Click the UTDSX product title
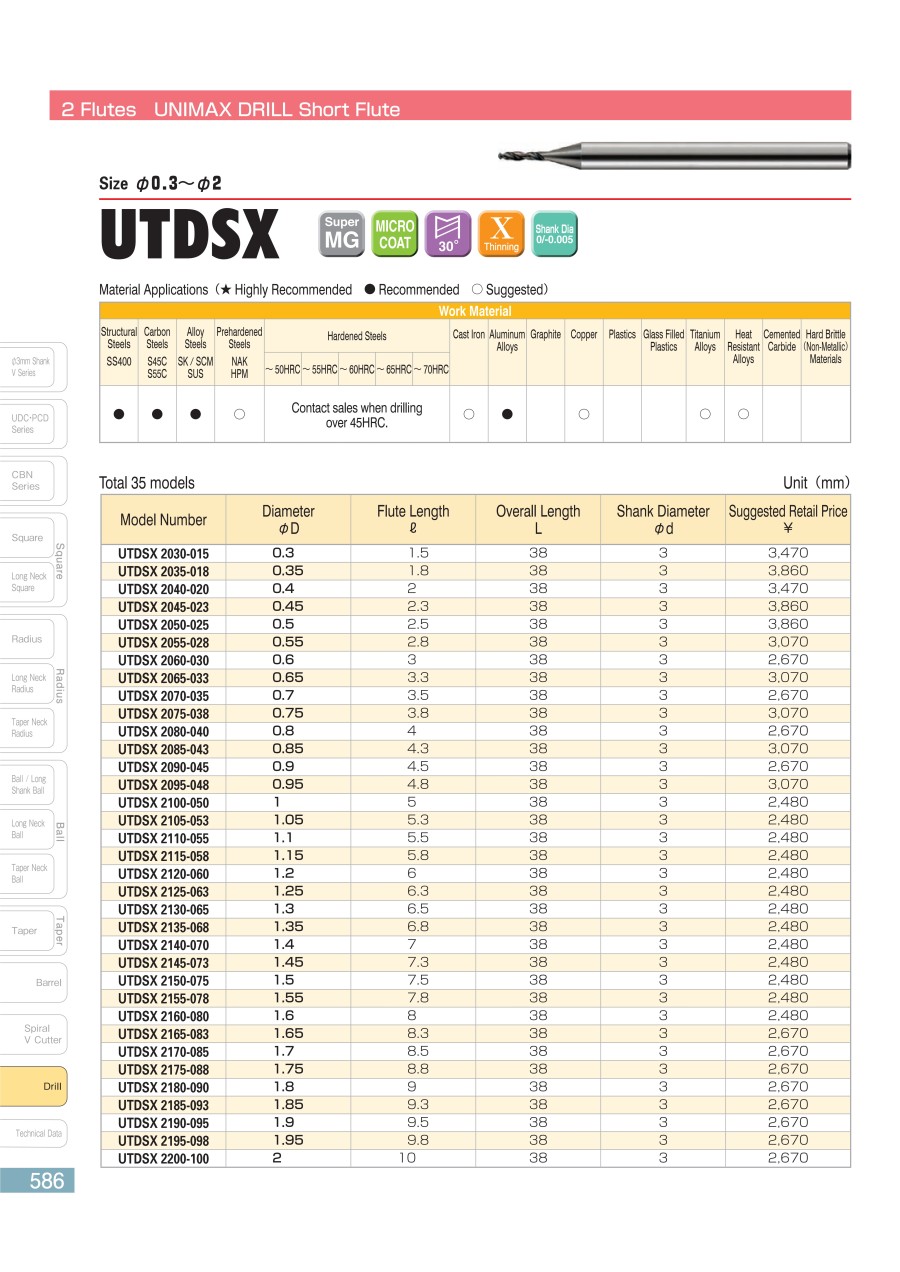900x1272 pixels. [189, 234]
